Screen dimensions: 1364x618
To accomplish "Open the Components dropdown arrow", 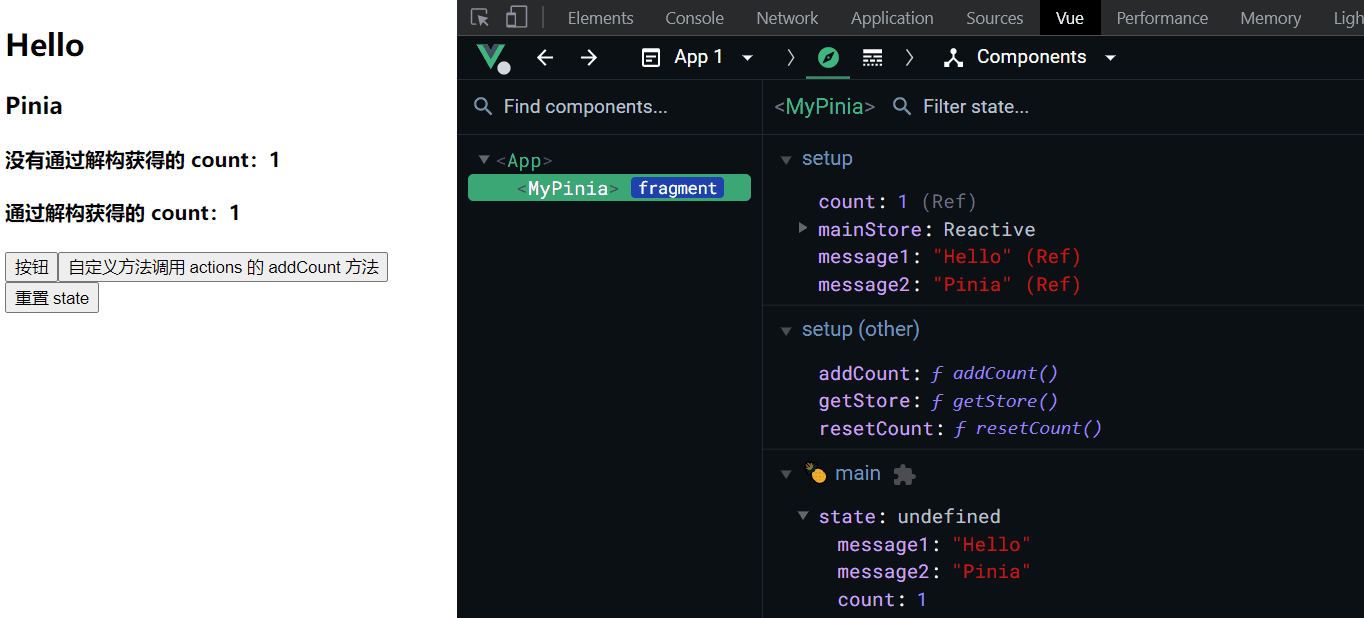I will pyautogui.click(x=1110, y=58).
